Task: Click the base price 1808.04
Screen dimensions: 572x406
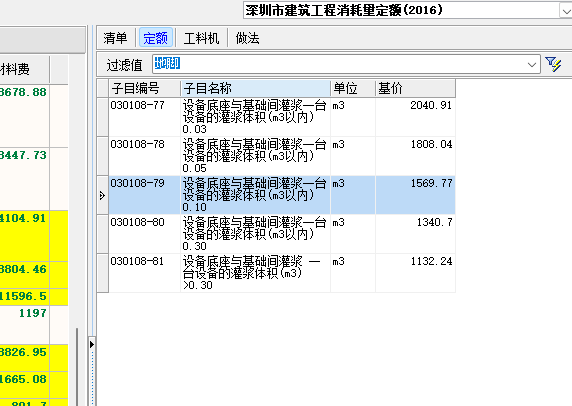Action: pos(431,144)
